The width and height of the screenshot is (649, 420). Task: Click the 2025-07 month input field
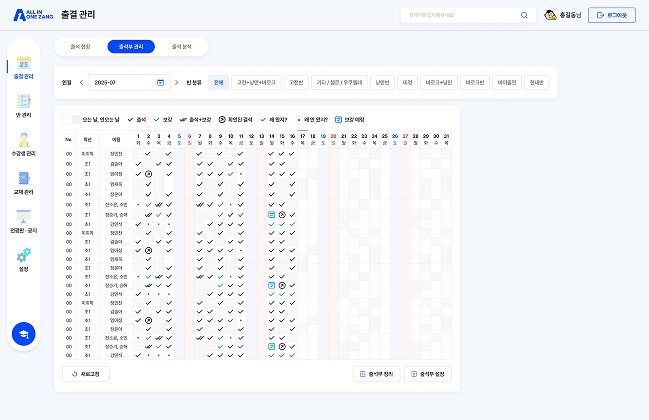click(x=129, y=83)
